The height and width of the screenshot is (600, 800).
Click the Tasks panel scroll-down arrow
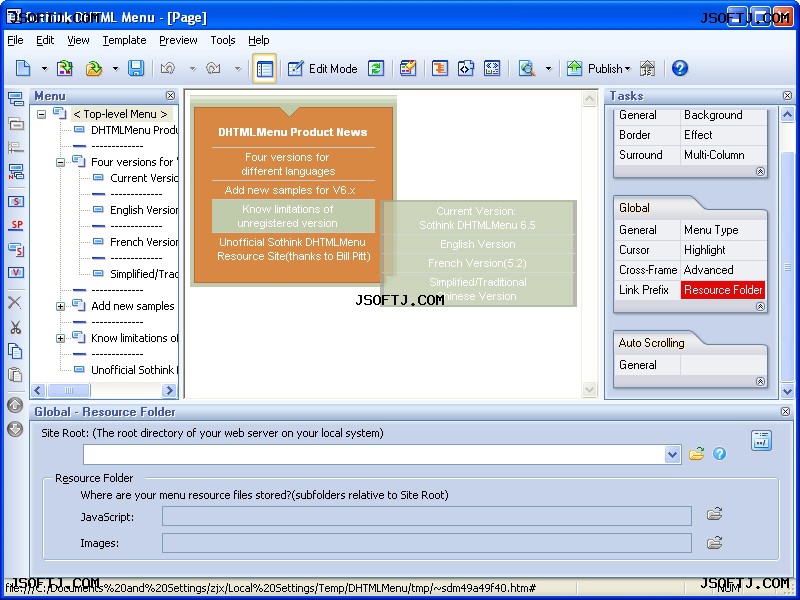click(787, 392)
